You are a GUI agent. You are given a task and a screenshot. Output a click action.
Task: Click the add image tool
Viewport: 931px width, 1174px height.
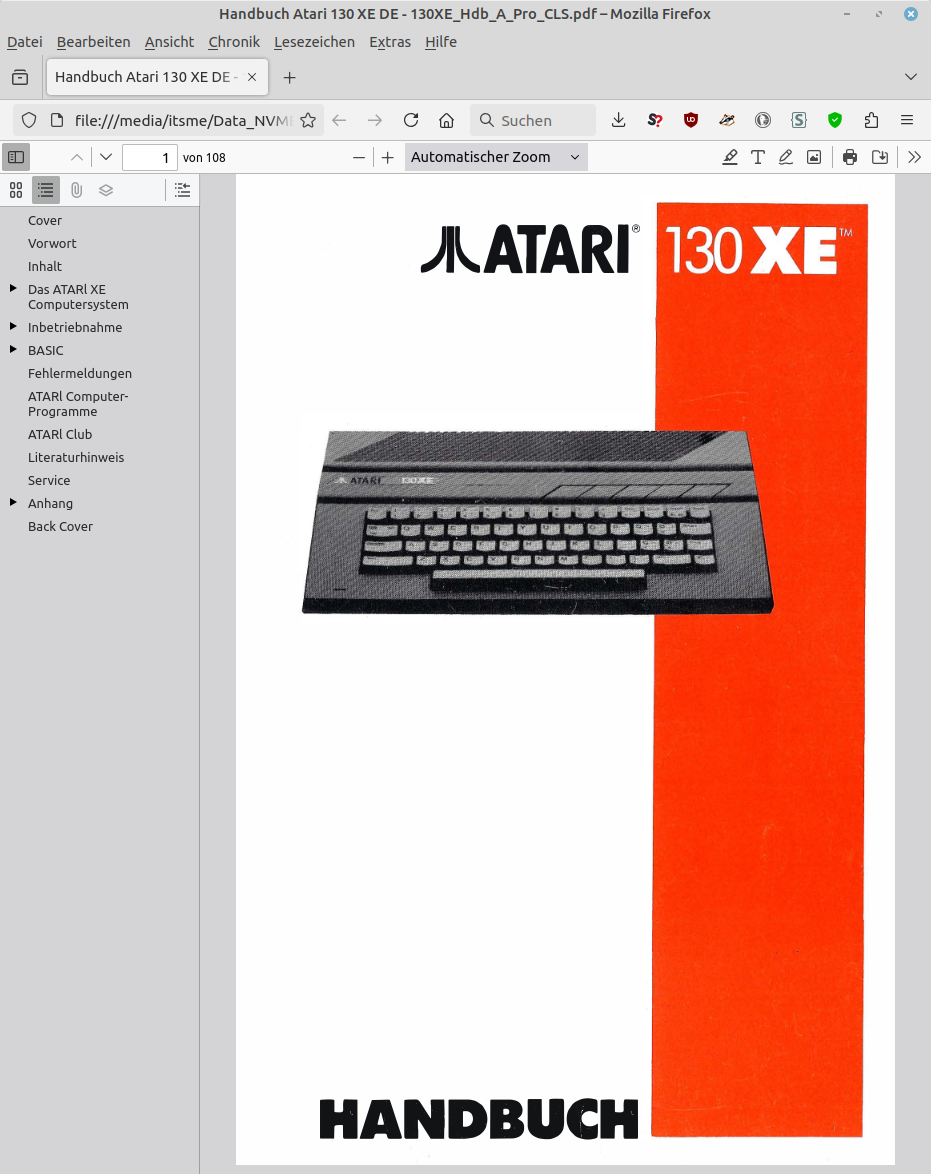click(x=814, y=157)
